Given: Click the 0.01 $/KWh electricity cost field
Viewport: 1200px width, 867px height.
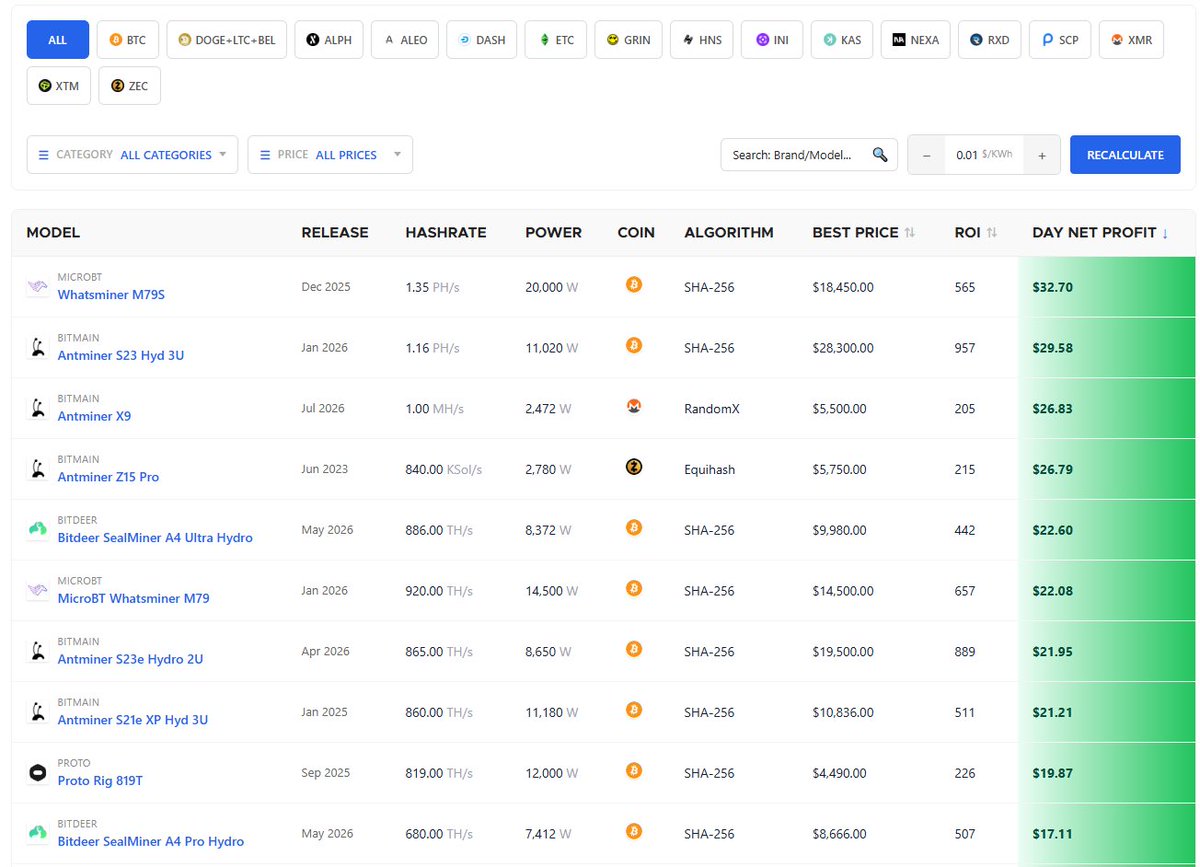Looking at the screenshot, I should coord(984,155).
